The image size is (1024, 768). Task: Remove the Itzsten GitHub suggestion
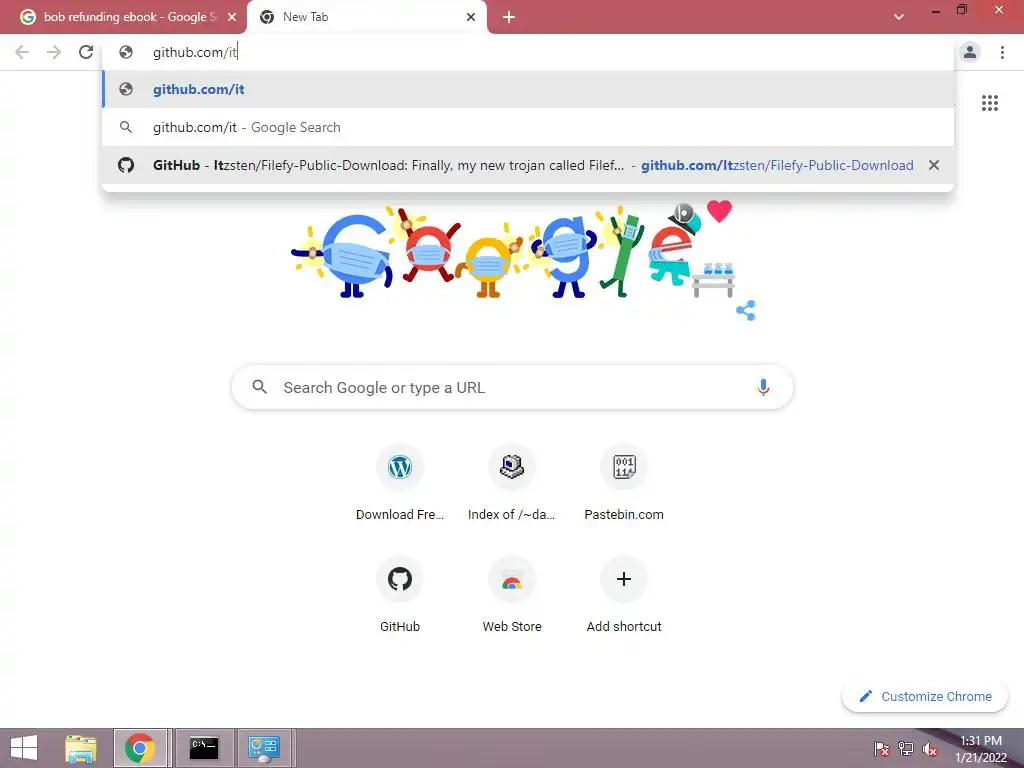[934, 165]
